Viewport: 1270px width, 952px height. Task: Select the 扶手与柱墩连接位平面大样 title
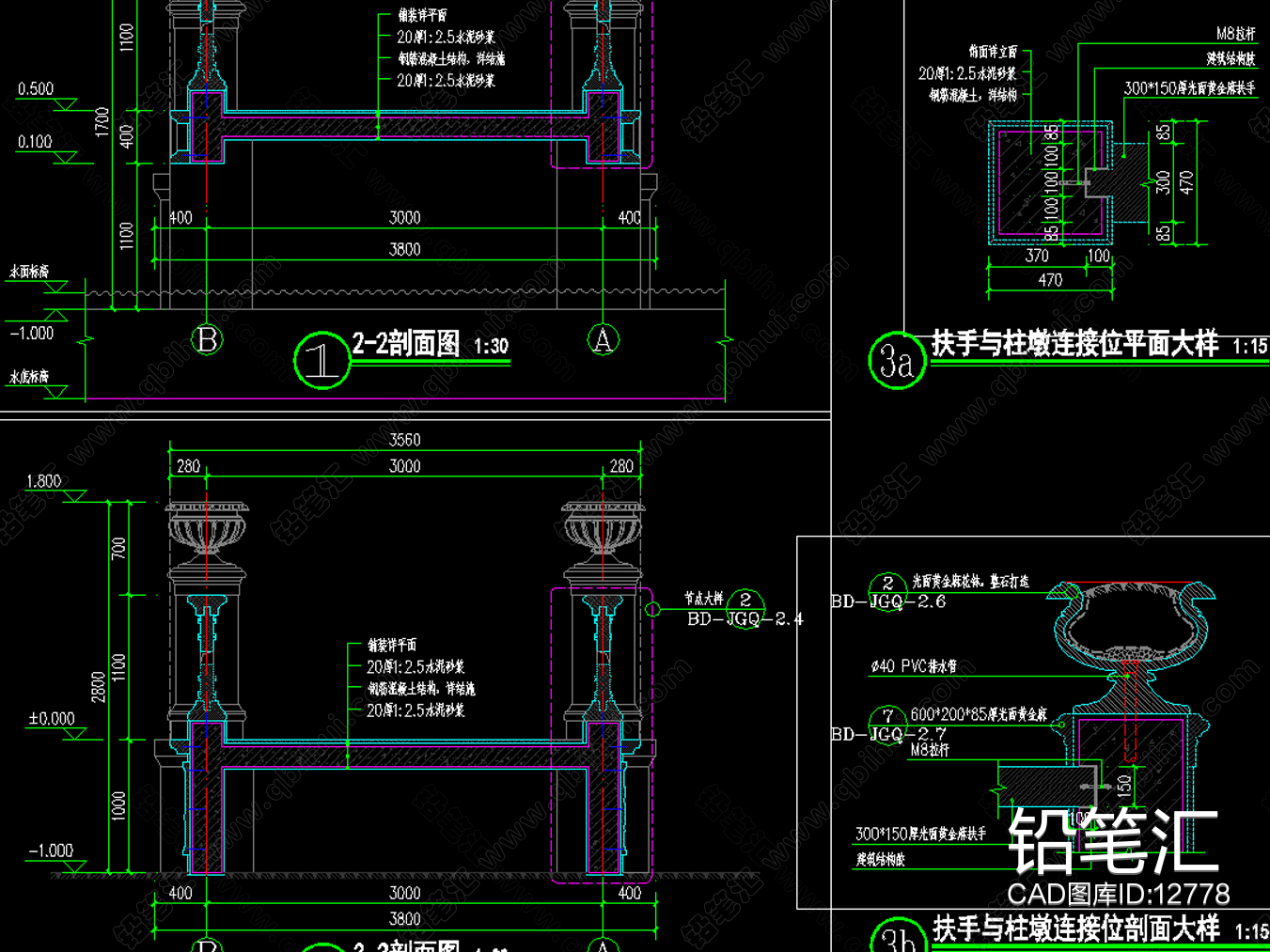pos(1075,343)
